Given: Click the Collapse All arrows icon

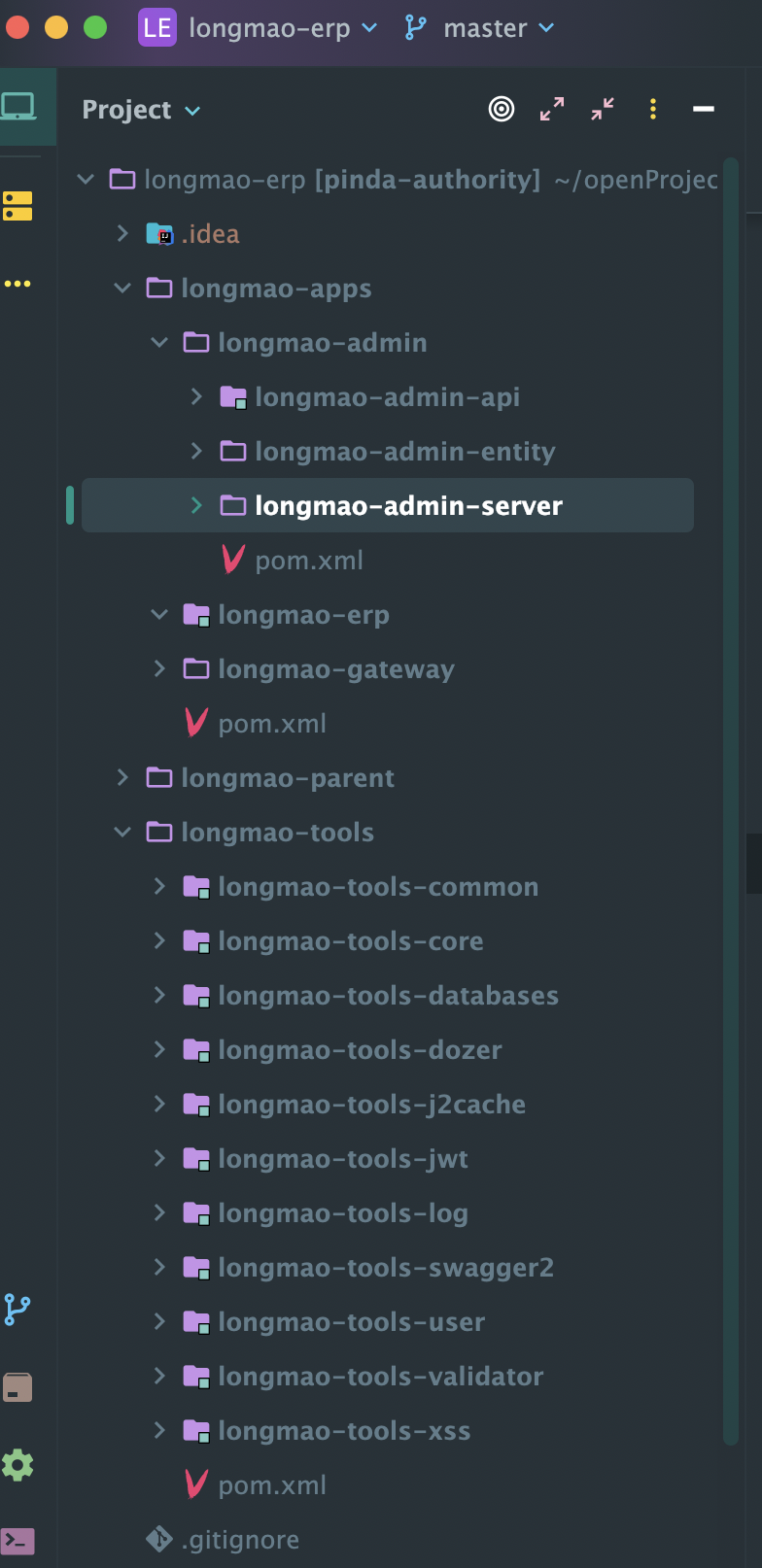Looking at the screenshot, I should [x=603, y=110].
